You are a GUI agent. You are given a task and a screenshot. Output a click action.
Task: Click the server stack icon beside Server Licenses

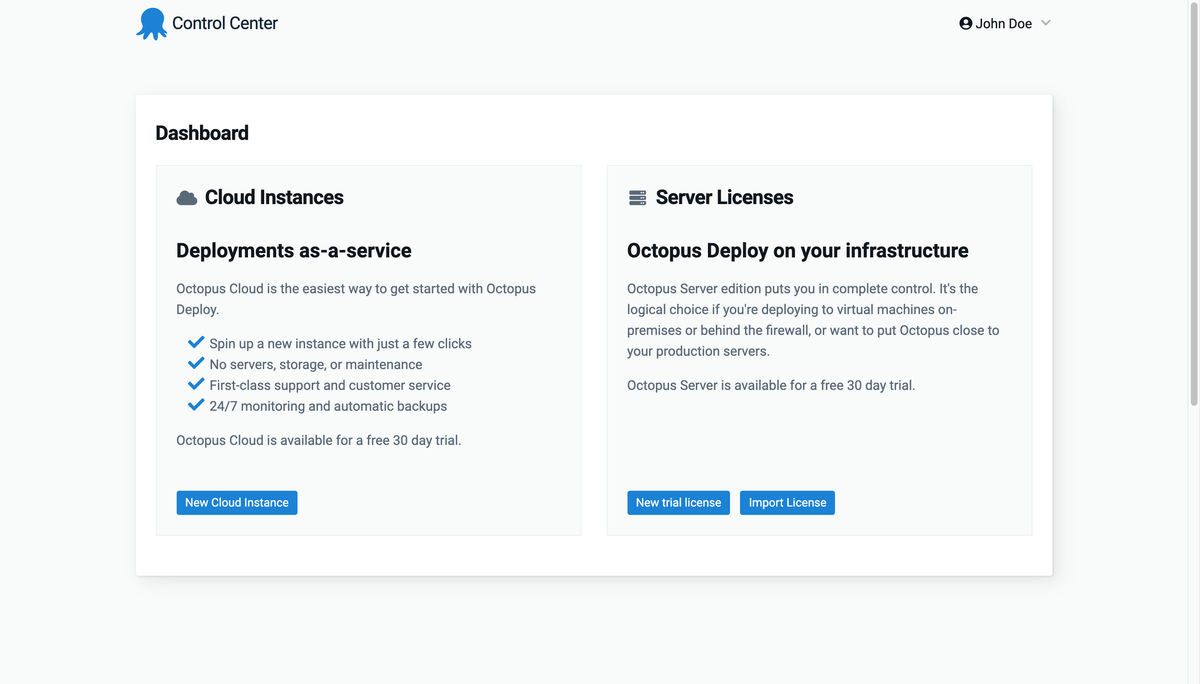coord(637,197)
